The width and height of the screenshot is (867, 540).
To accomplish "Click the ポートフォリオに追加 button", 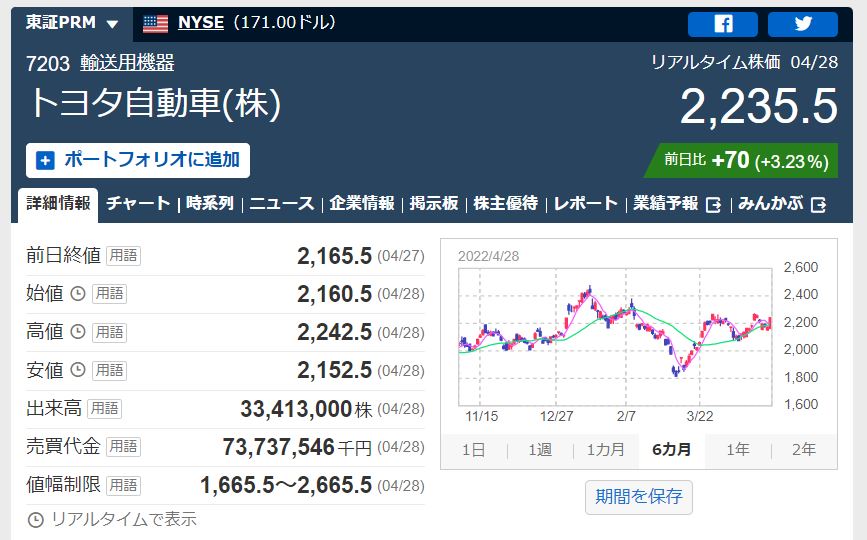I will click(x=138, y=160).
